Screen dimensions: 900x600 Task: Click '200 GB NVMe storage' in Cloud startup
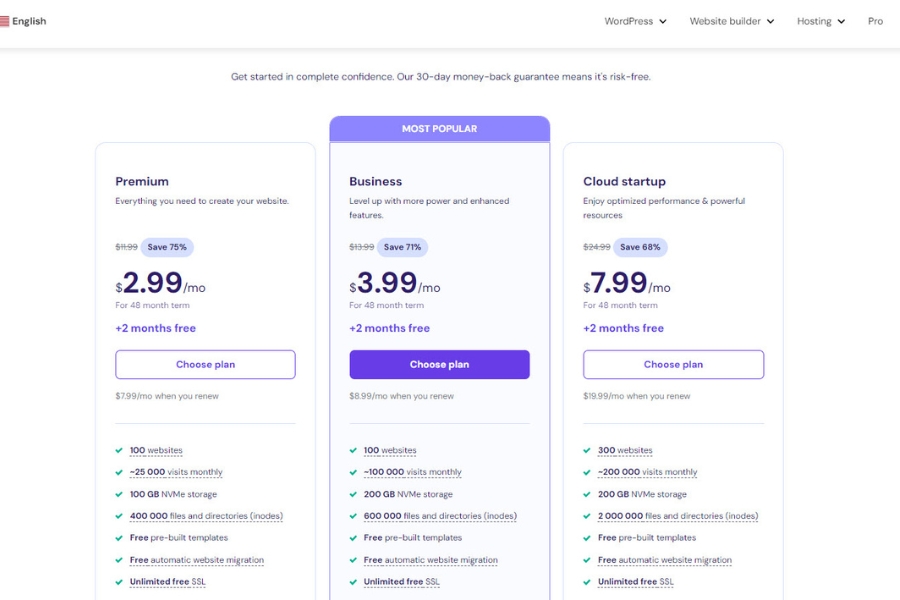[x=642, y=494]
